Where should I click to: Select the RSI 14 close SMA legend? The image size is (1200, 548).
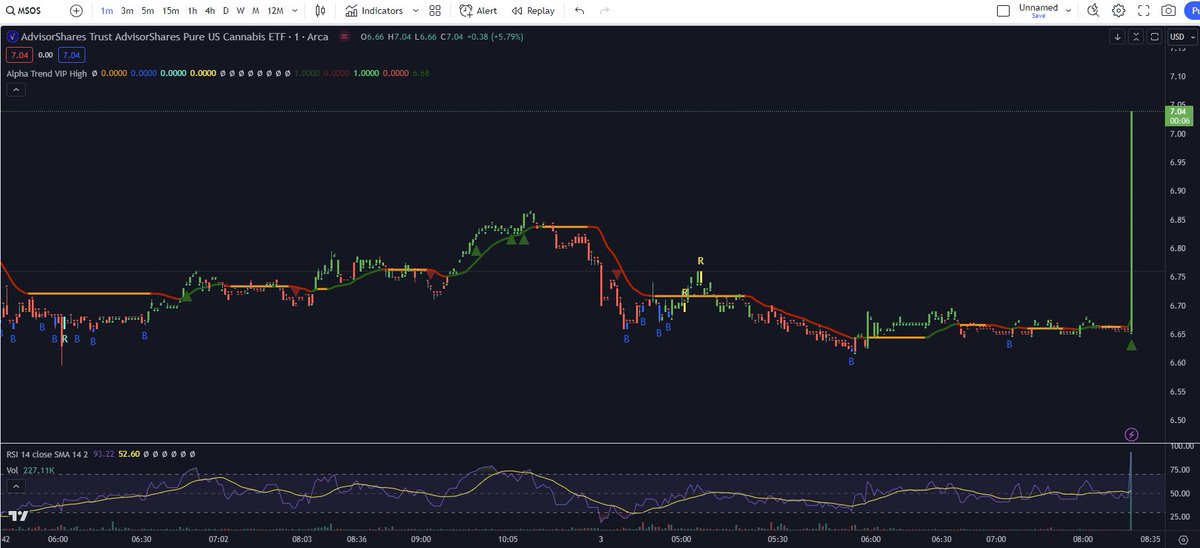click(x=46, y=453)
